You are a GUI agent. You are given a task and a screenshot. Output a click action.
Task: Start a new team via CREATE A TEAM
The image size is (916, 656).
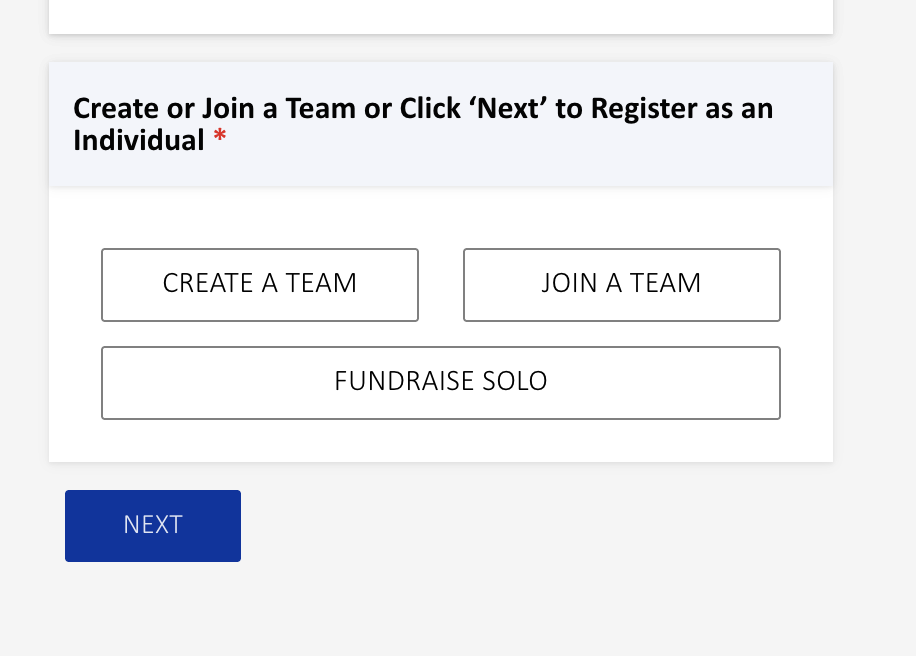pos(260,285)
